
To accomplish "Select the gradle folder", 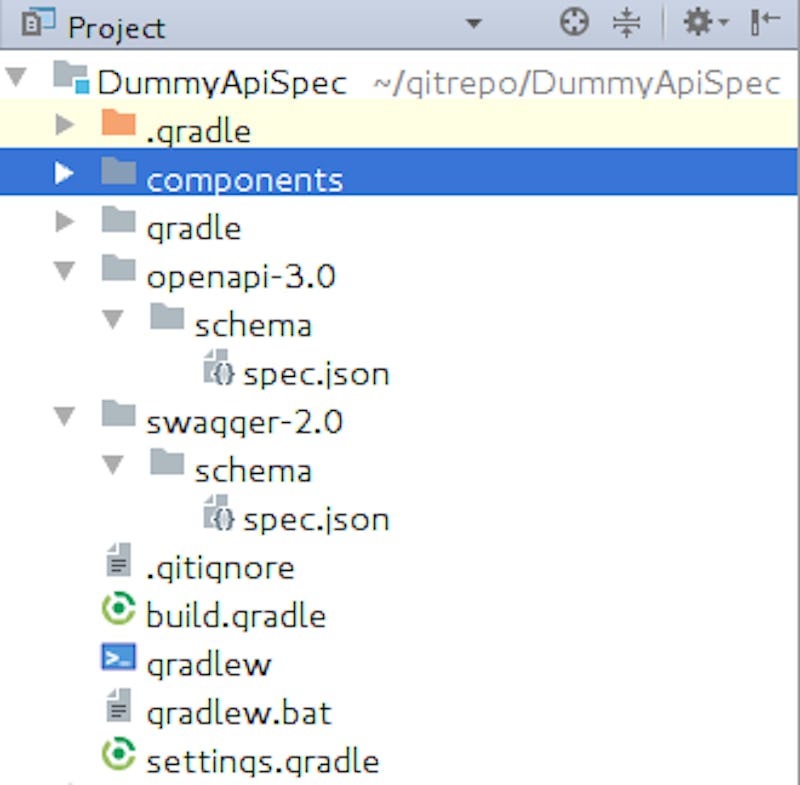I will coord(193,227).
